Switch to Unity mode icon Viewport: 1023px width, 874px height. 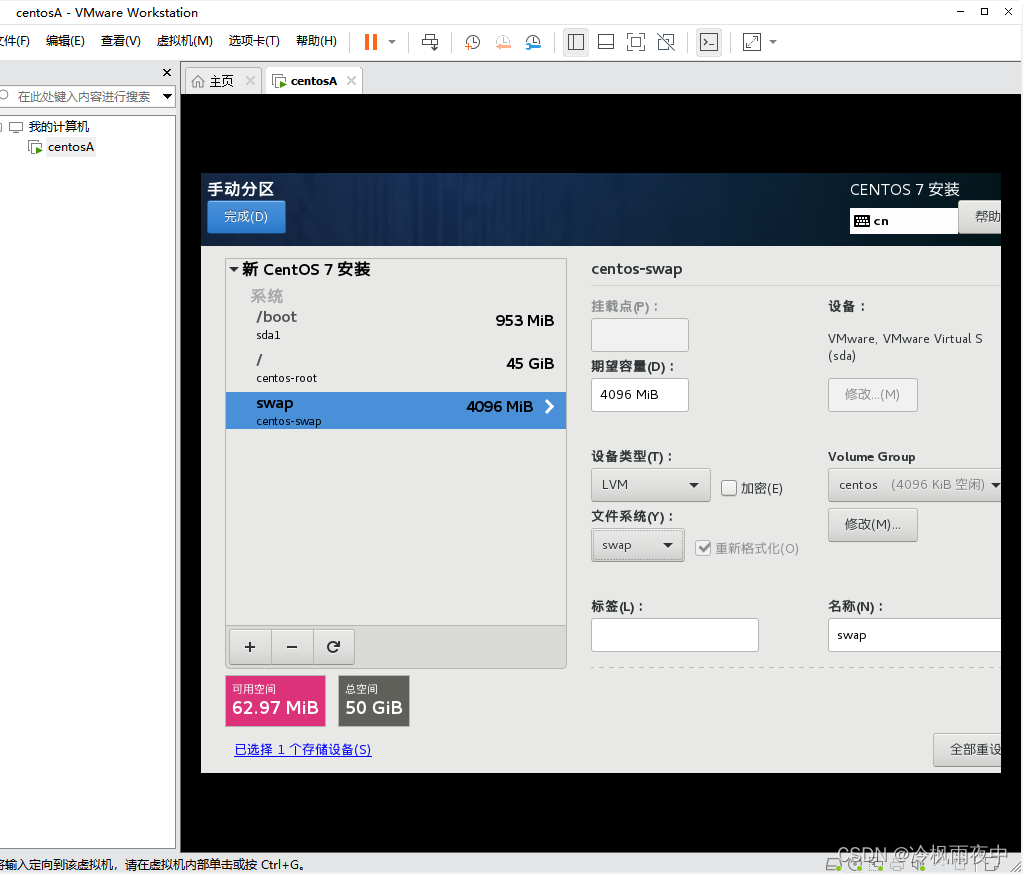pos(666,42)
